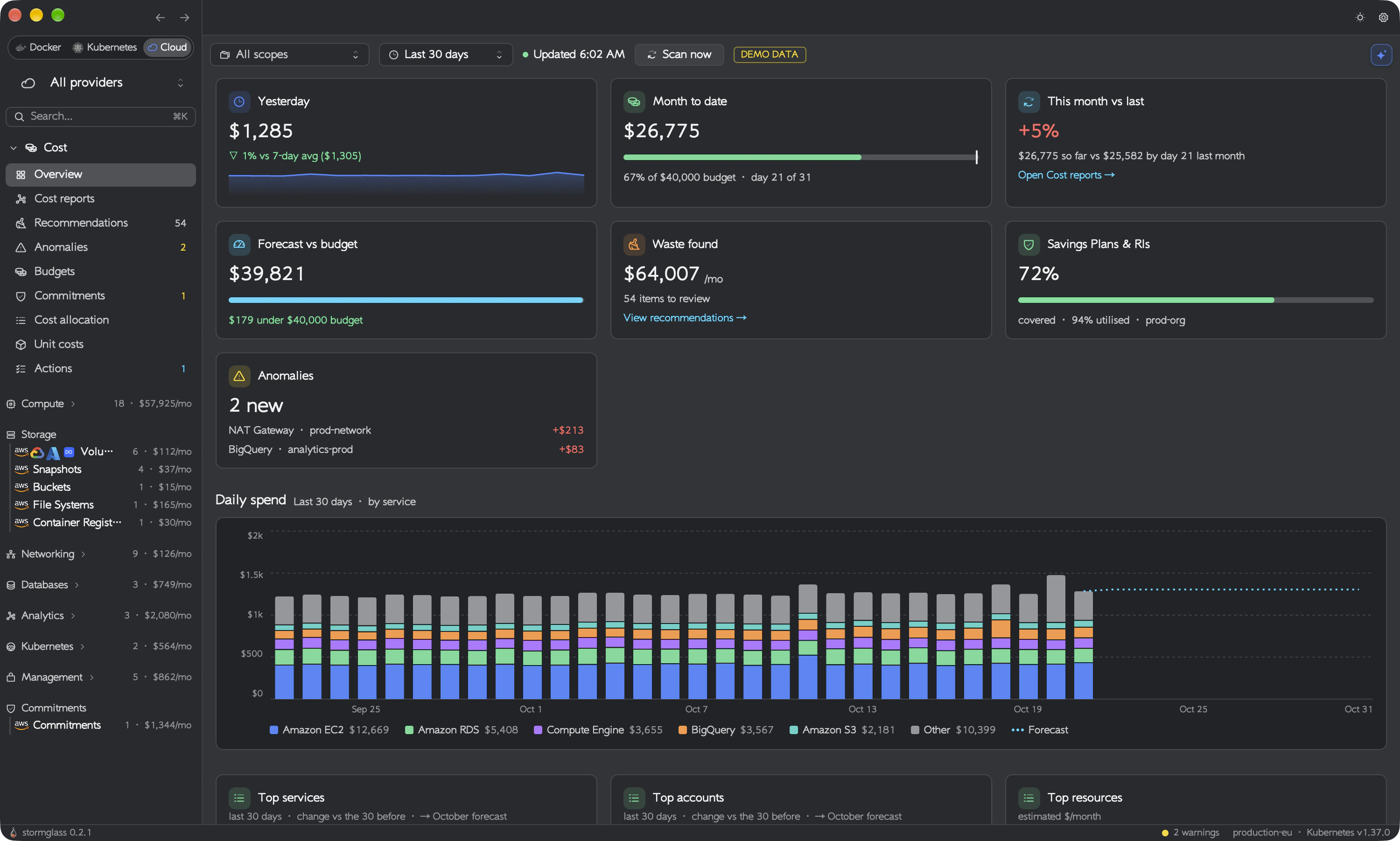
Task: Click the forward navigation arrow
Action: click(185, 18)
